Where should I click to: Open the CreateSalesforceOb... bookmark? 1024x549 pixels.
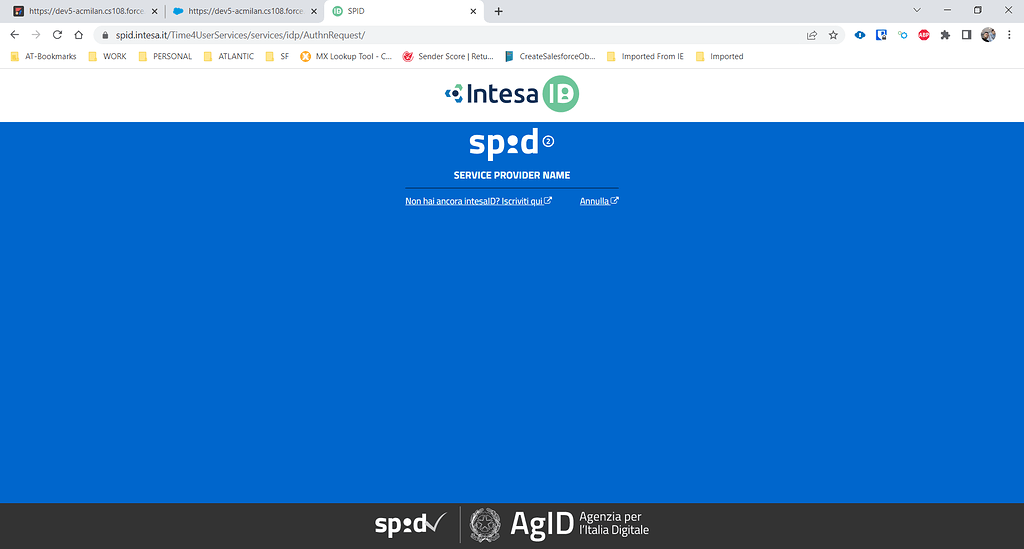coord(550,57)
